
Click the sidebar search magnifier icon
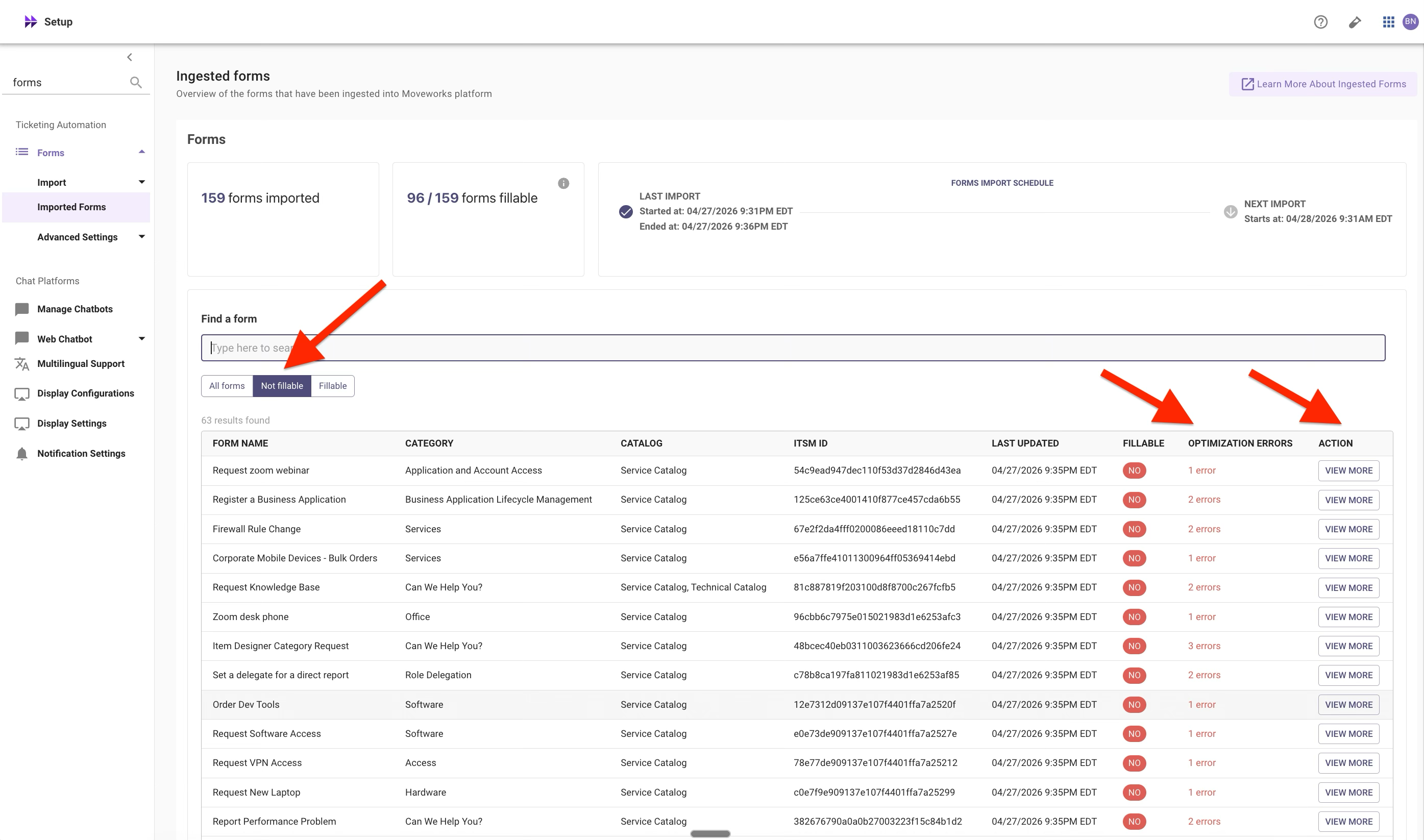pos(136,83)
